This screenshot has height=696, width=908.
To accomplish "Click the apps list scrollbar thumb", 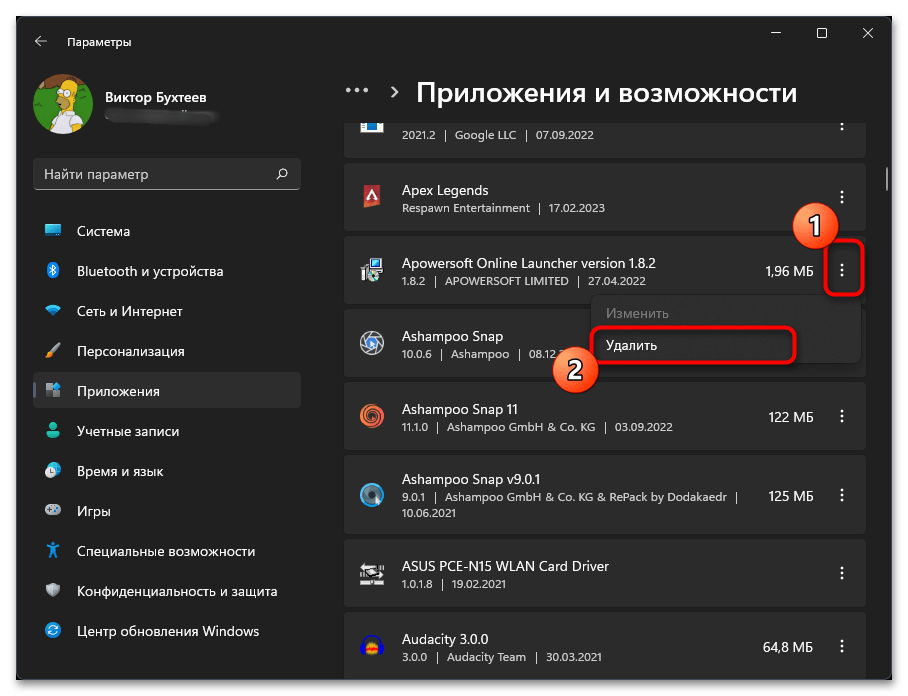I will coord(886,179).
